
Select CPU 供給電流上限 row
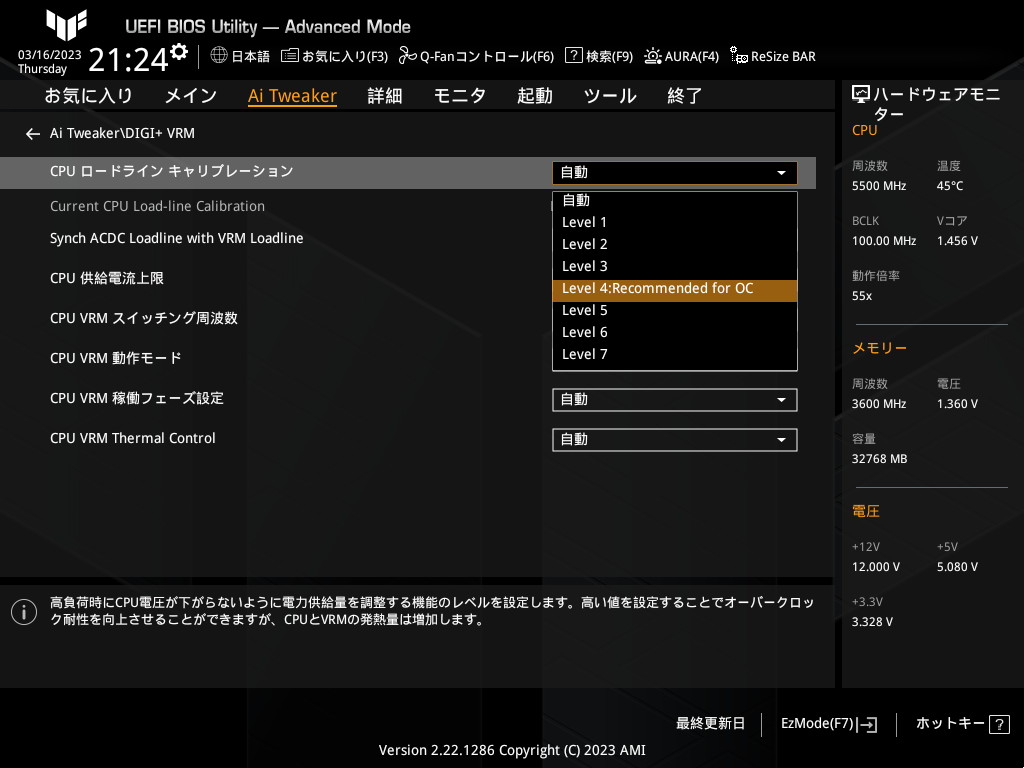106,278
